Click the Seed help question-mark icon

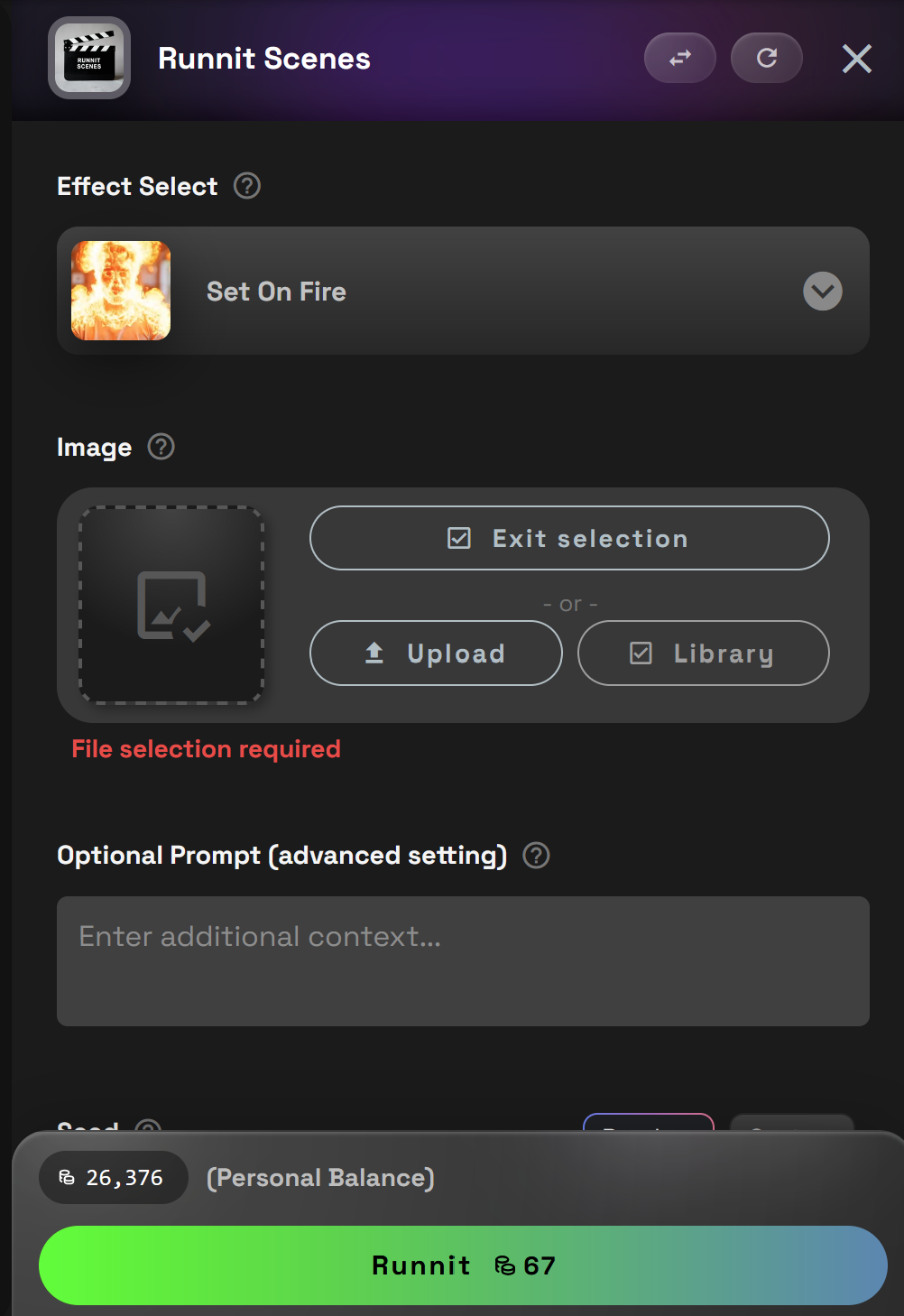pyautogui.click(x=148, y=1126)
